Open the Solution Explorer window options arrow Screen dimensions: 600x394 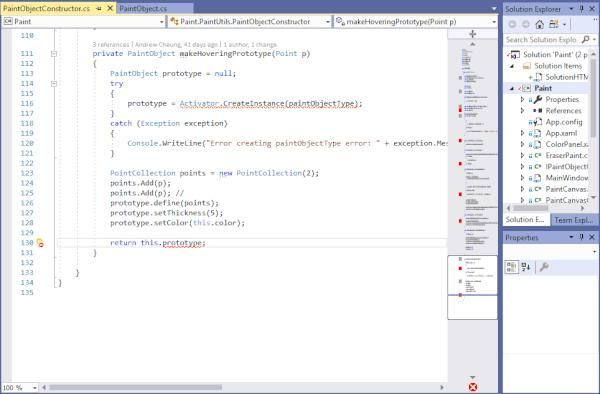[x=571, y=9]
